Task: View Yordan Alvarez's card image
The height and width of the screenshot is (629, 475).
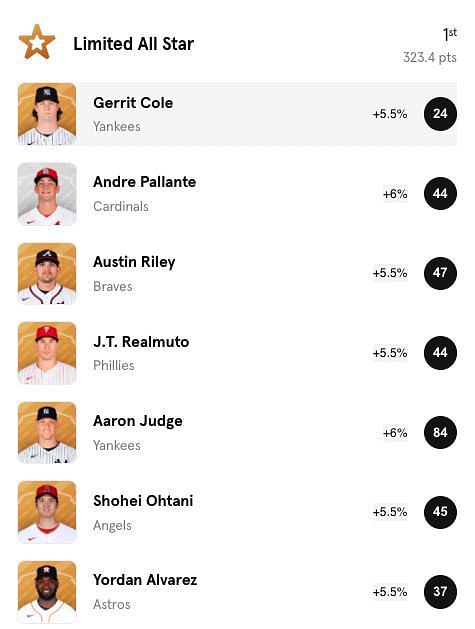Action: tap(47, 592)
